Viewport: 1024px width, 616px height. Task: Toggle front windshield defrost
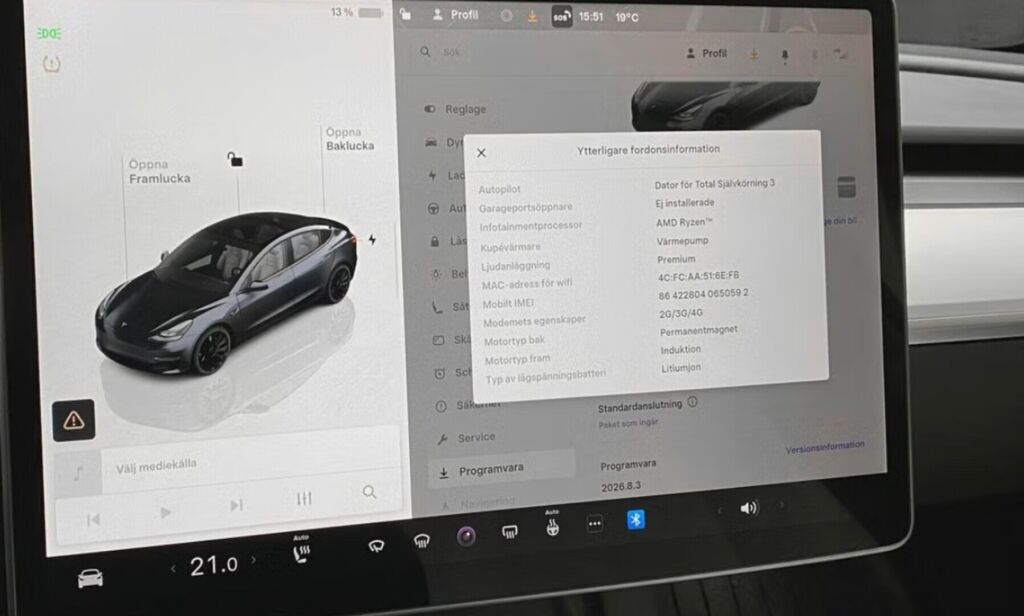(422, 541)
